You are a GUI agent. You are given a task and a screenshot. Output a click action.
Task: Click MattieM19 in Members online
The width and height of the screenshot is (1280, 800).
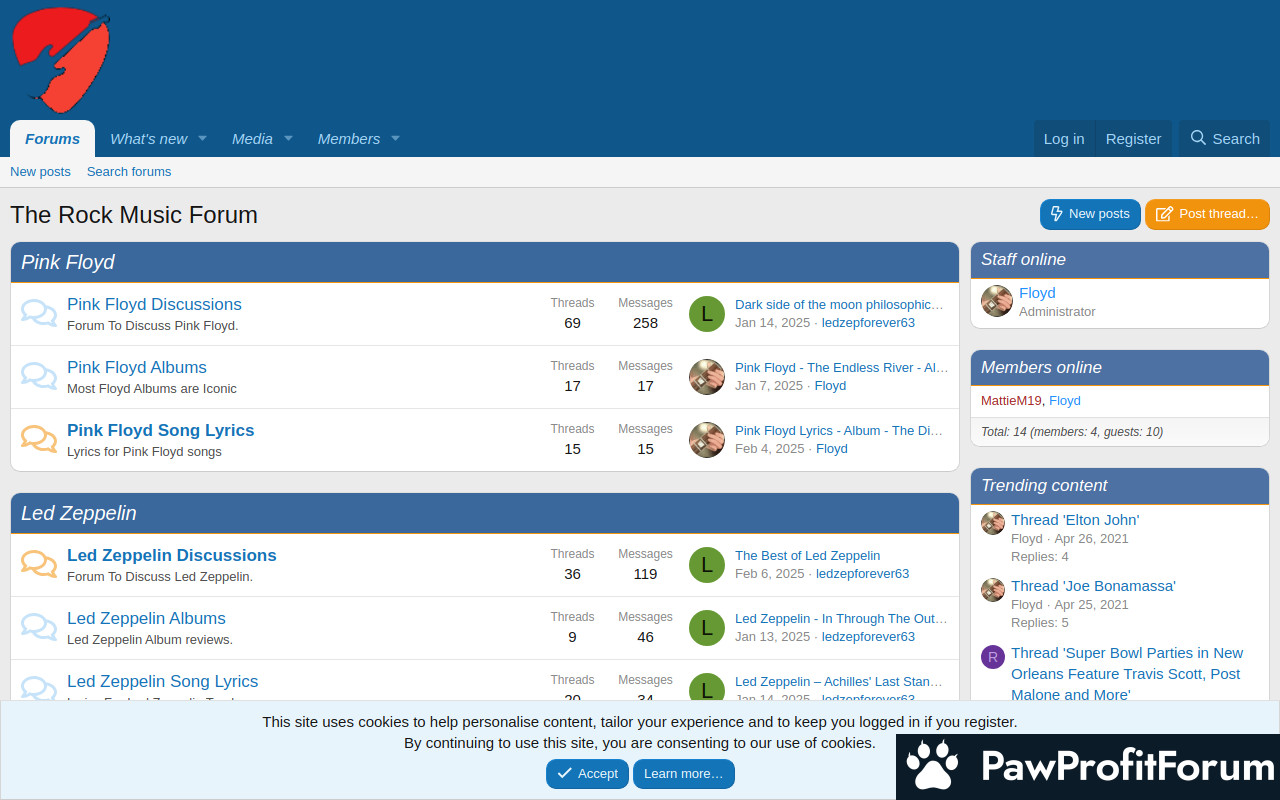tap(1011, 401)
